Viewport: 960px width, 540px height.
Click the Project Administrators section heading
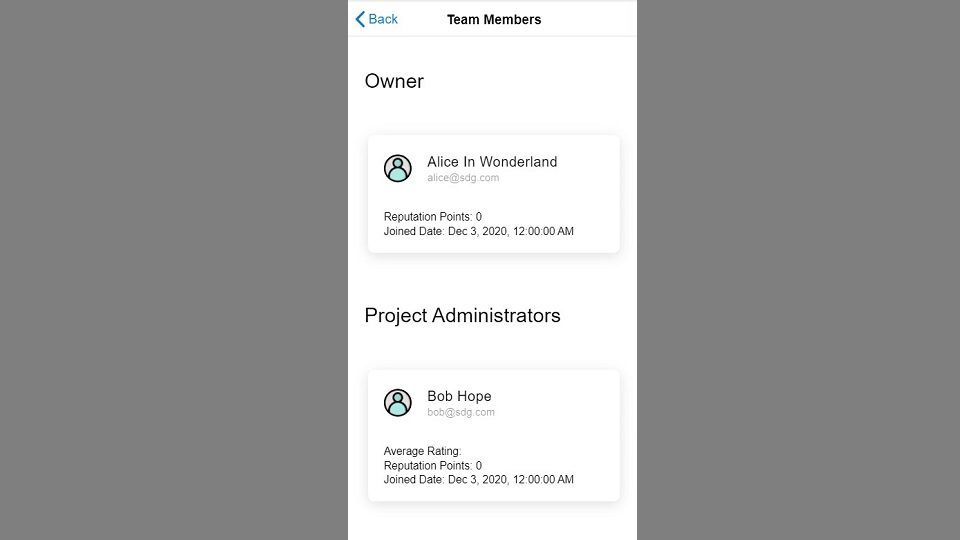(462, 315)
